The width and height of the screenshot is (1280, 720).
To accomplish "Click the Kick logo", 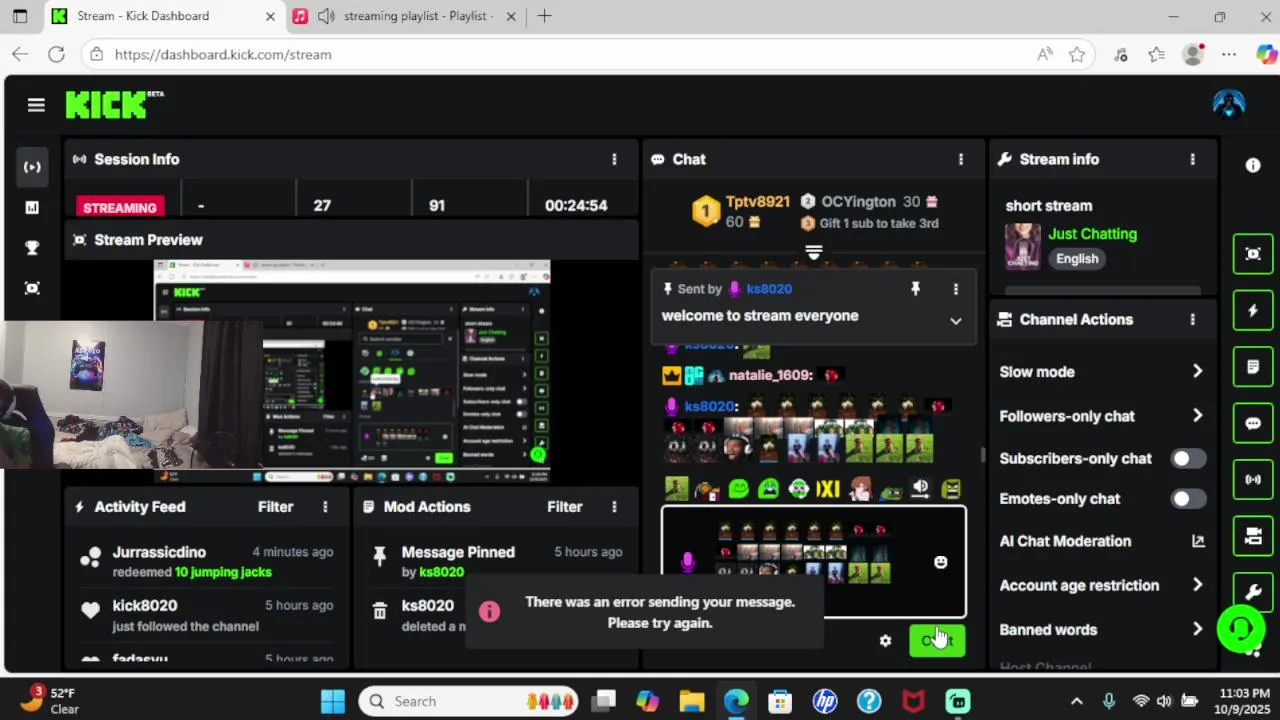I will 114,105.
